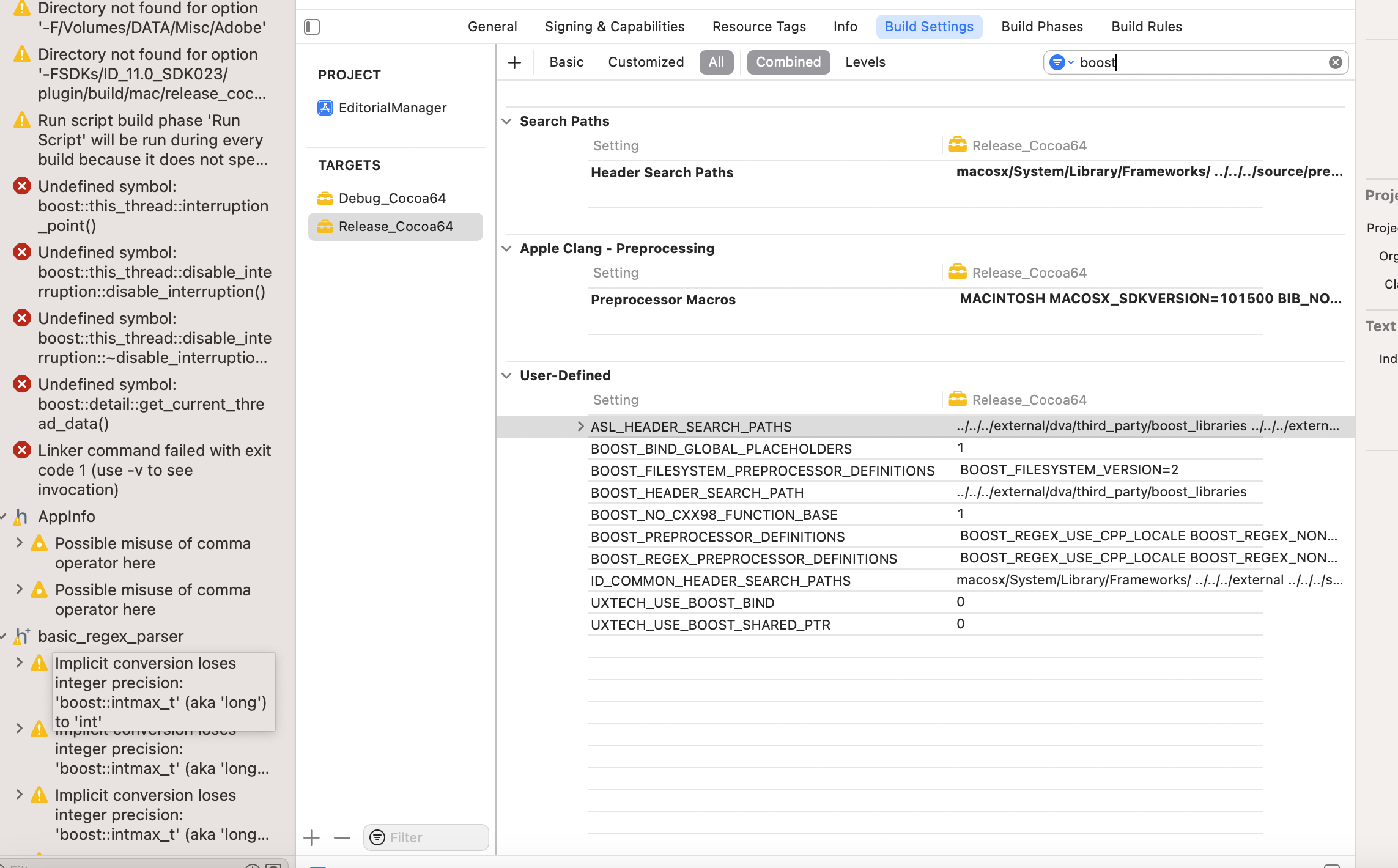Screen dimensions: 1398x868
Task: Collapse the Search Paths section
Action: click(x=506, y=121)
